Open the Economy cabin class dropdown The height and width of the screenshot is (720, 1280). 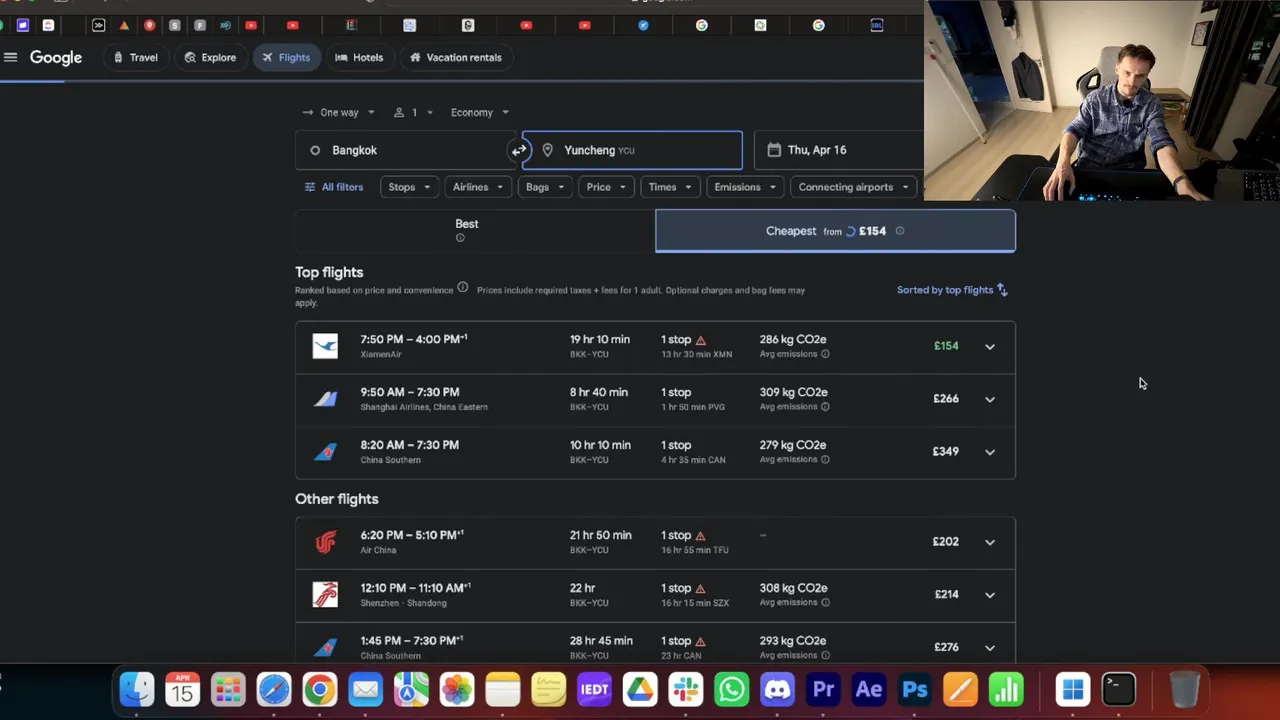[480, 112]
